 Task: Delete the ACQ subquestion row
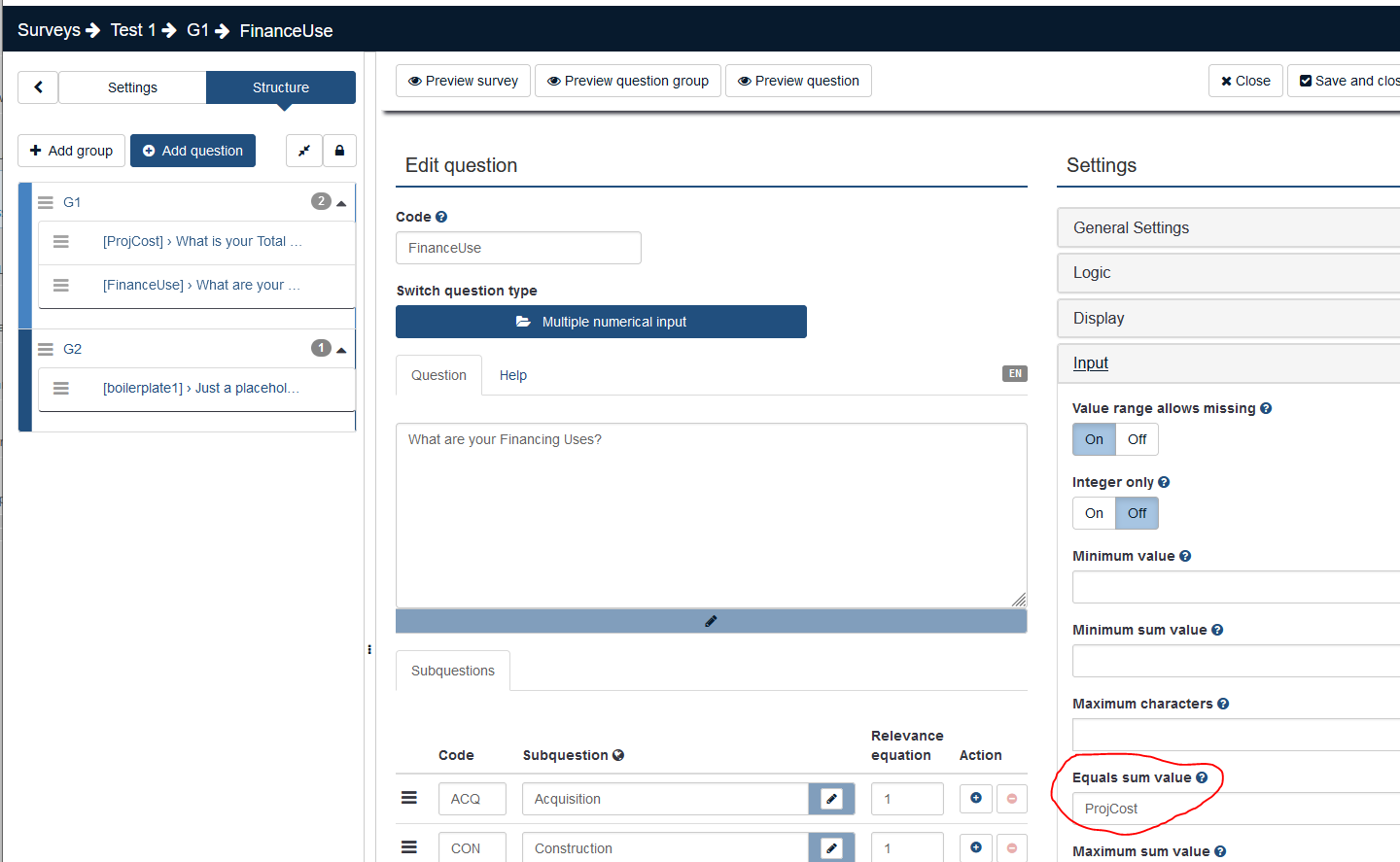pos(1011,799)
